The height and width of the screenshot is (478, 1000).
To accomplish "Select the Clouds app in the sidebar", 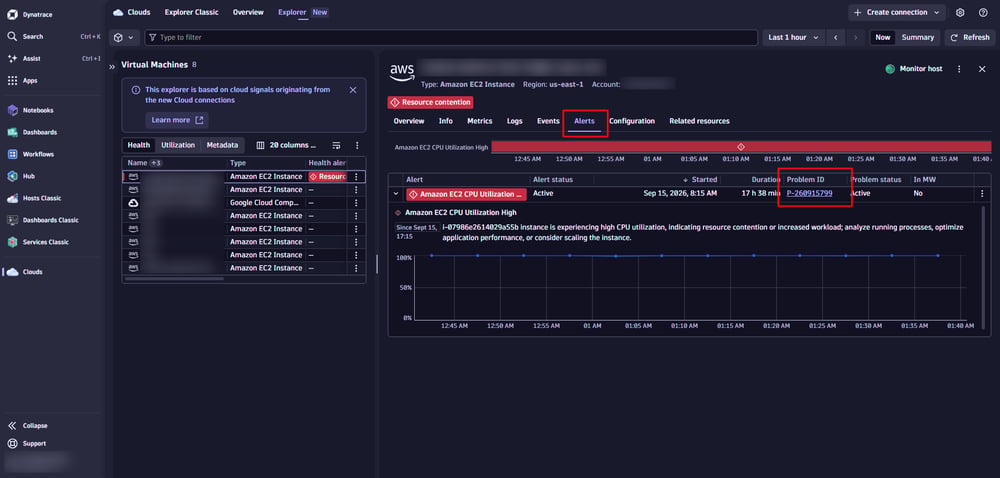I will pyautogui.click(x=33, y=272).
